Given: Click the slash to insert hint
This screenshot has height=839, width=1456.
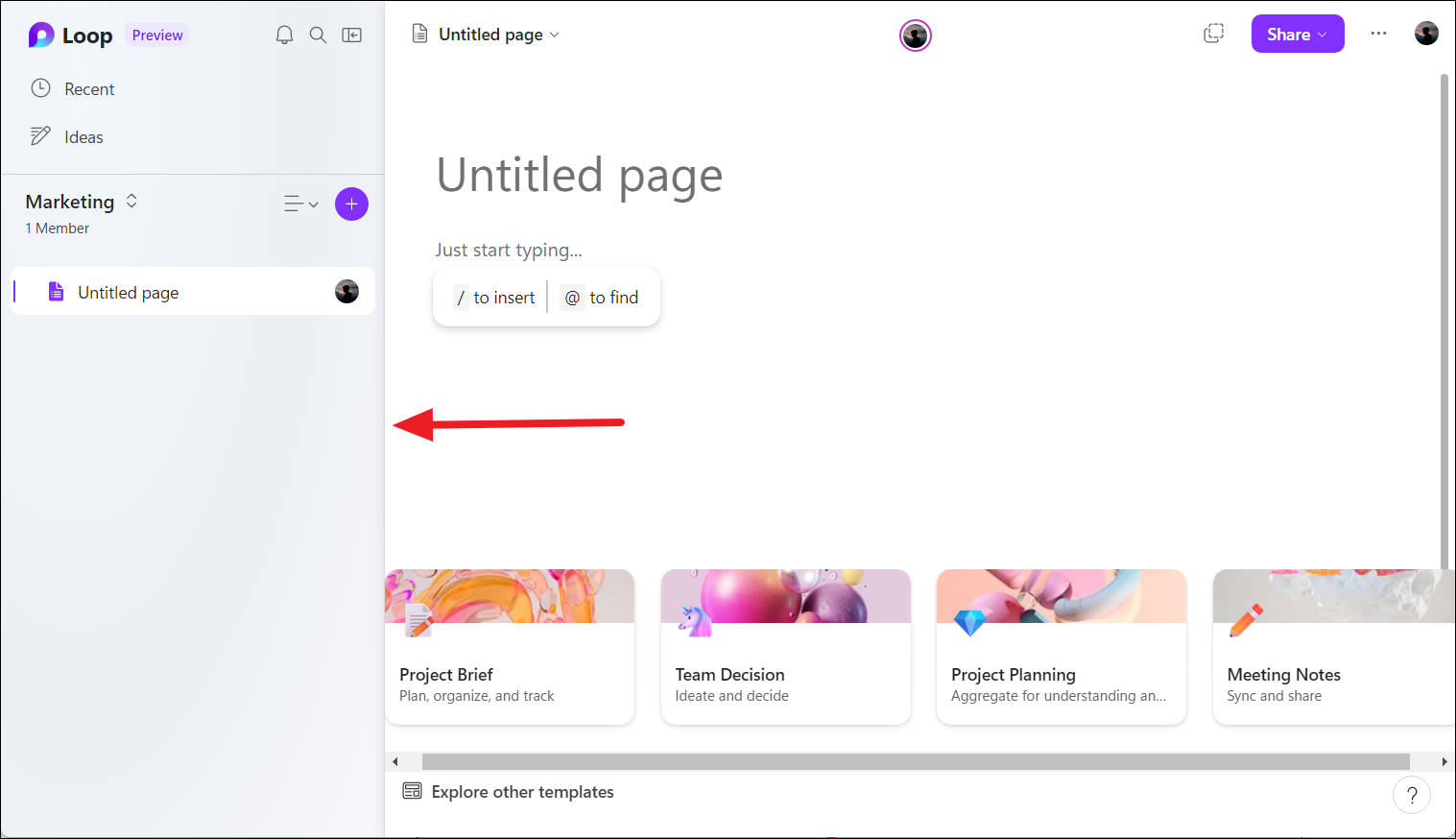Looking at the screenshot, I should 493,298.
